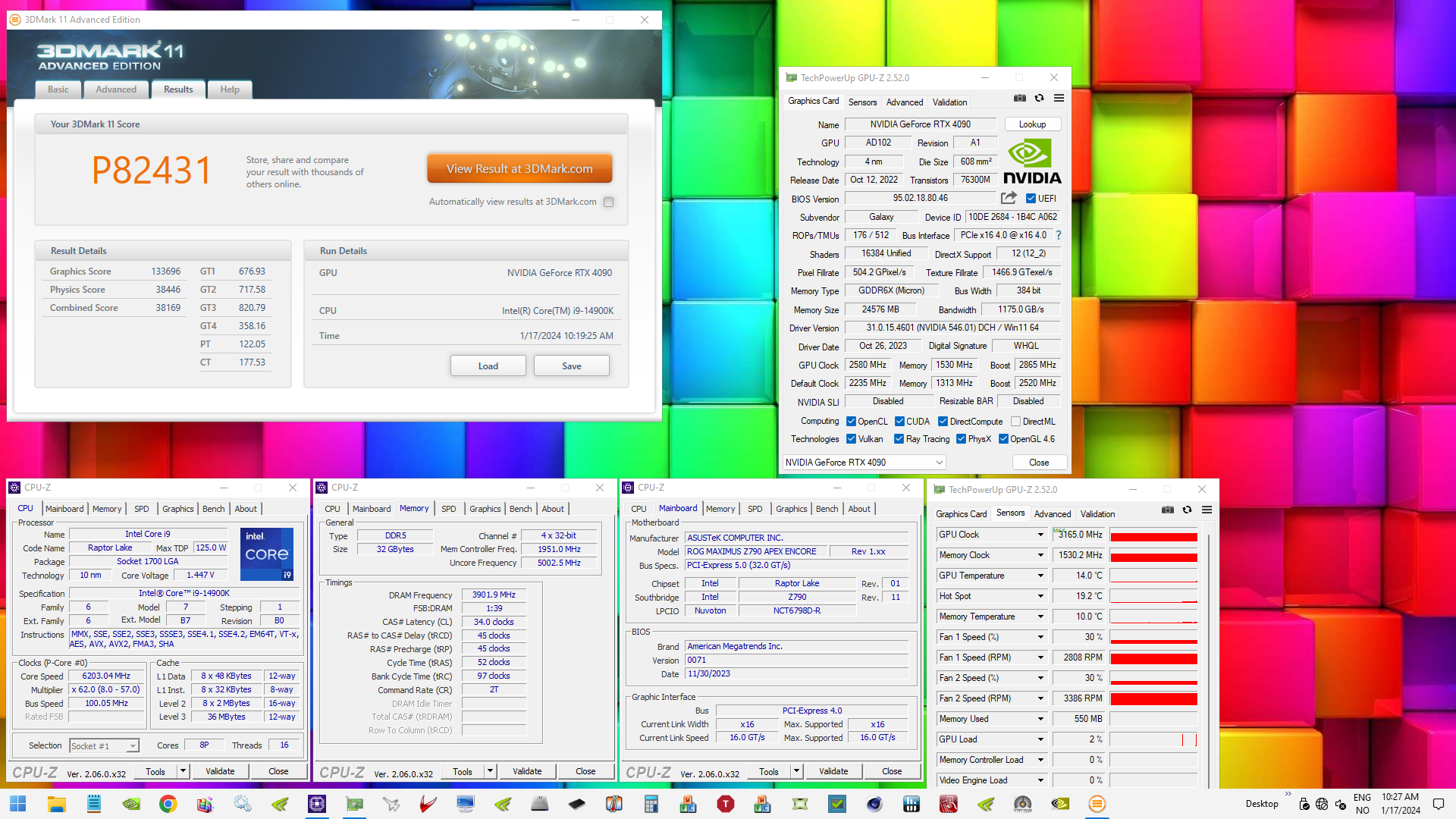Viewport: 1456px width, 819px height.
Task: Click the network globe tray icon
Action: [x=1322, y=804]
